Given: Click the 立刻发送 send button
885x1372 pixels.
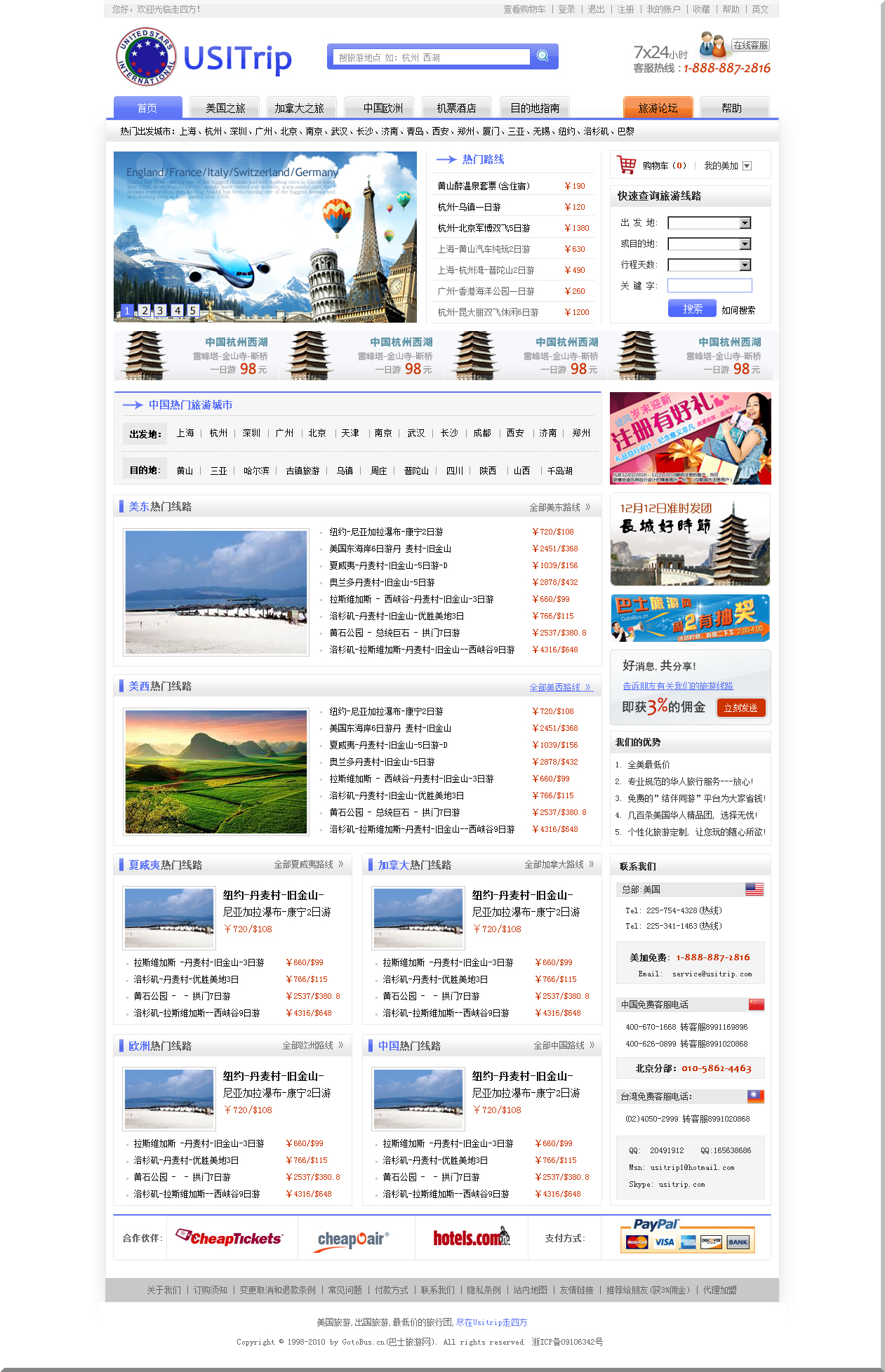Looking at the screenshot, I should coord(740,708).
